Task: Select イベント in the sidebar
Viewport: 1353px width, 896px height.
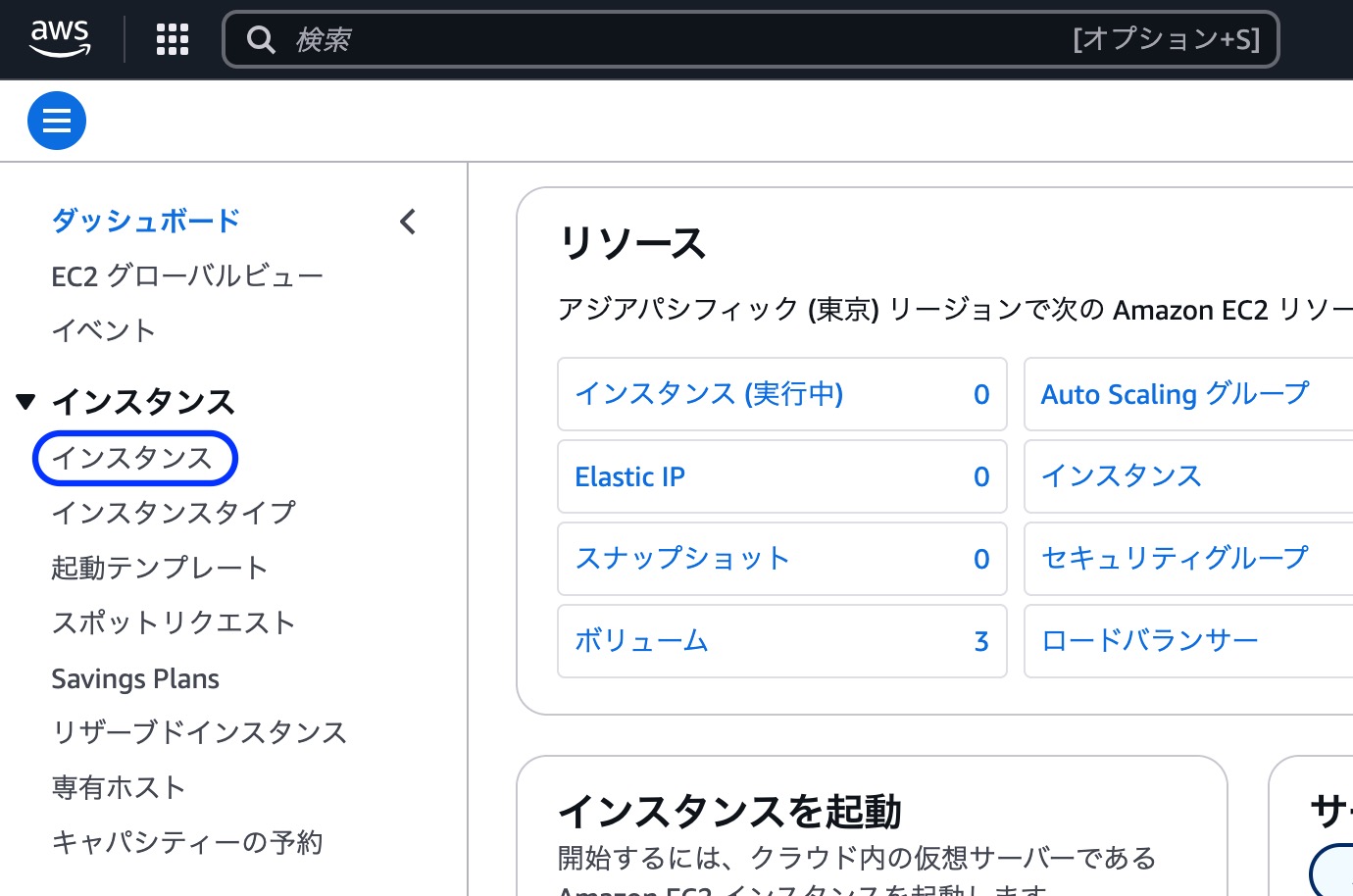Action: coord(102,330)
